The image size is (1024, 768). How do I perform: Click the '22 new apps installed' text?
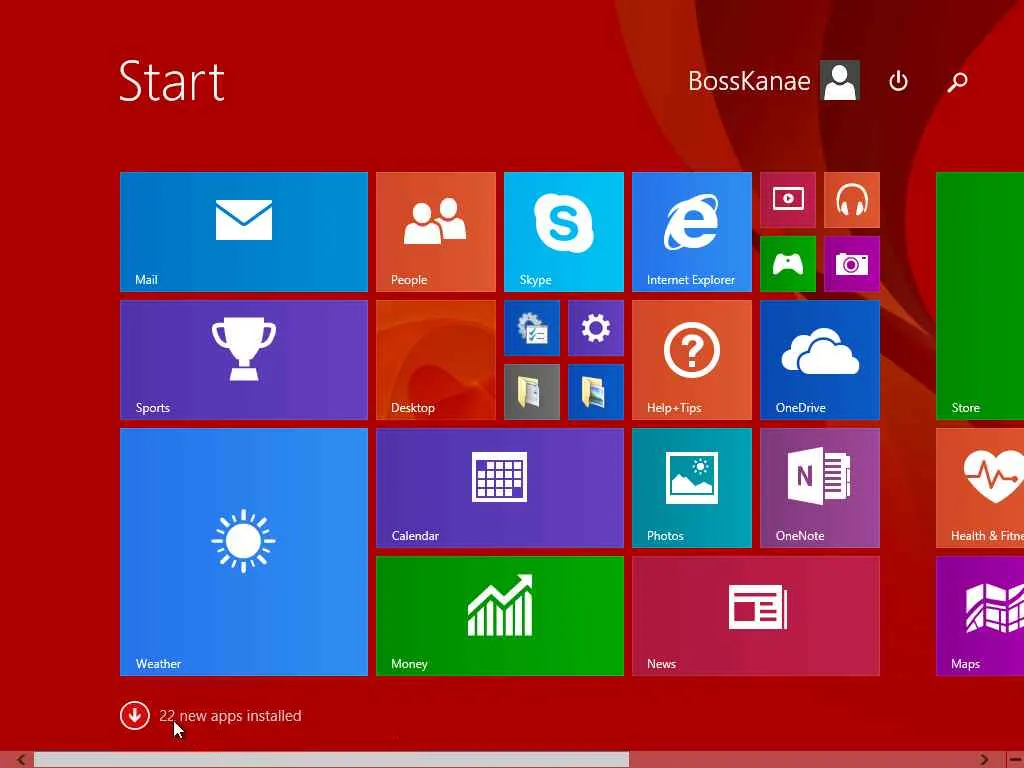231,716
